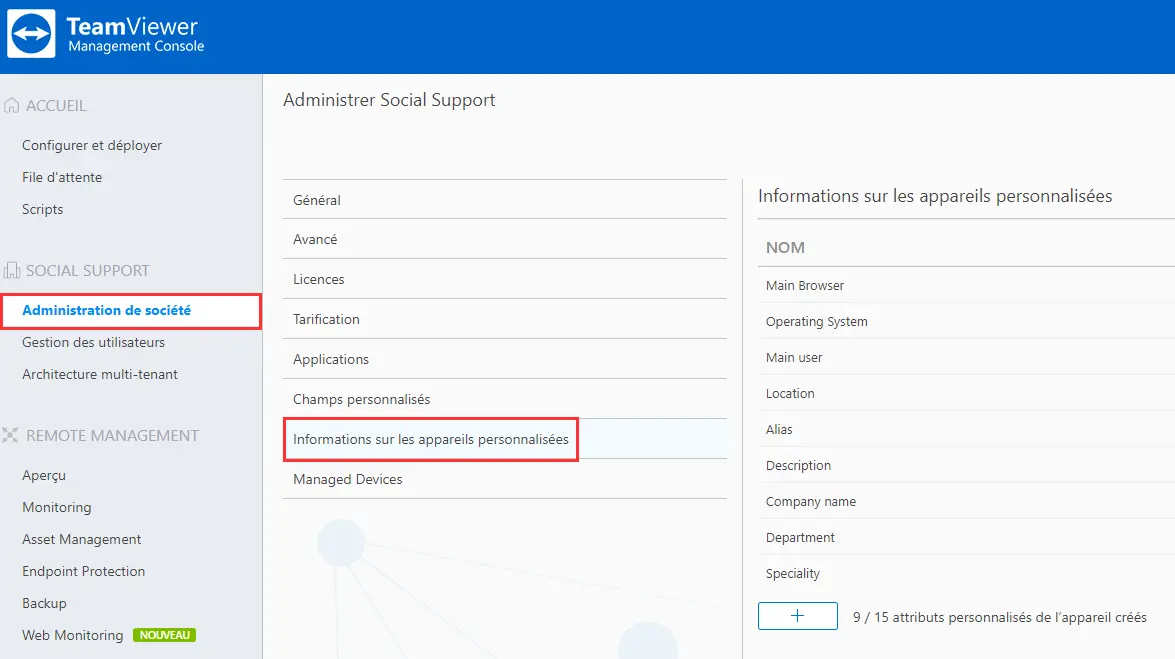Open the ACCUEIL section
Viewport: 1175px width, 659px height.
click(x=56, y=106)
